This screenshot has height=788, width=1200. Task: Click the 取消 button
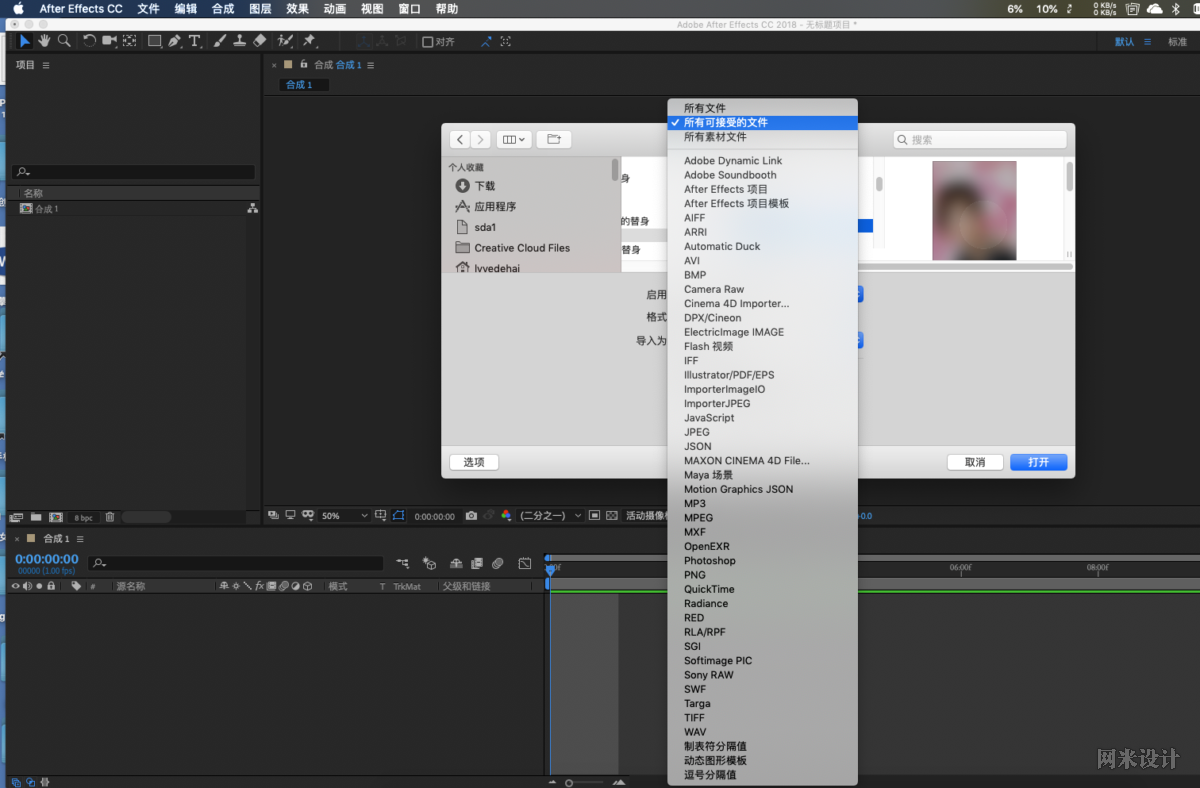pyautogui.click(x=975, y=462)
